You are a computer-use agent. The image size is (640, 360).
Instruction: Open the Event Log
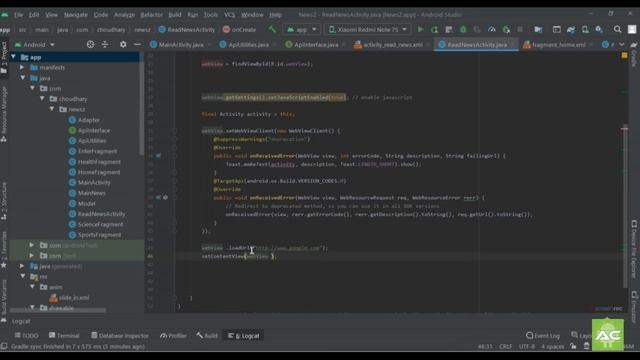tap(543, 336)
